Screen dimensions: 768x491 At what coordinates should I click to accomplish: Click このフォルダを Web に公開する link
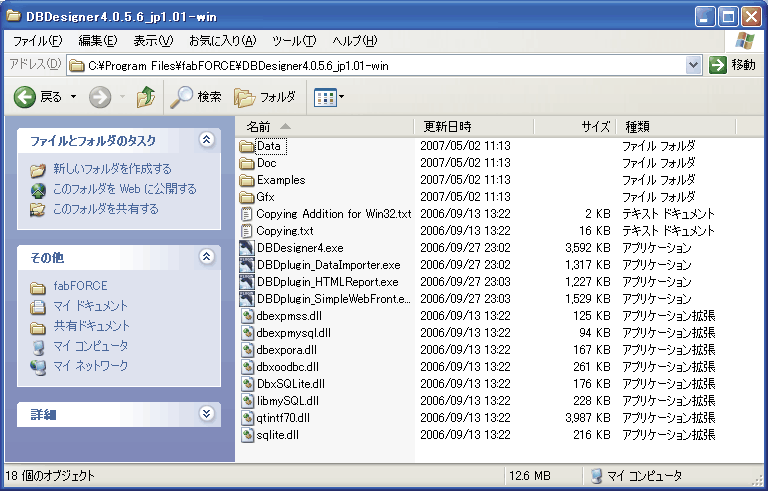[x=125, y=189]
